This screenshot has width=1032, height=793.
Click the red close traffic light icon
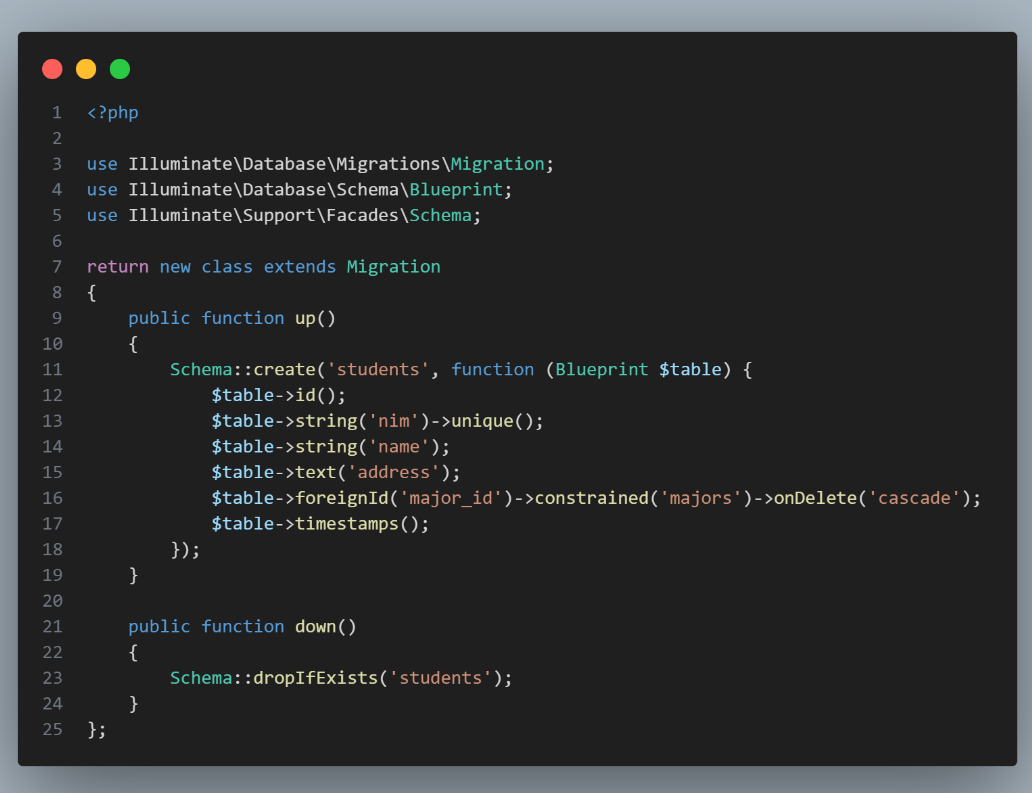(x=52, y=69)
